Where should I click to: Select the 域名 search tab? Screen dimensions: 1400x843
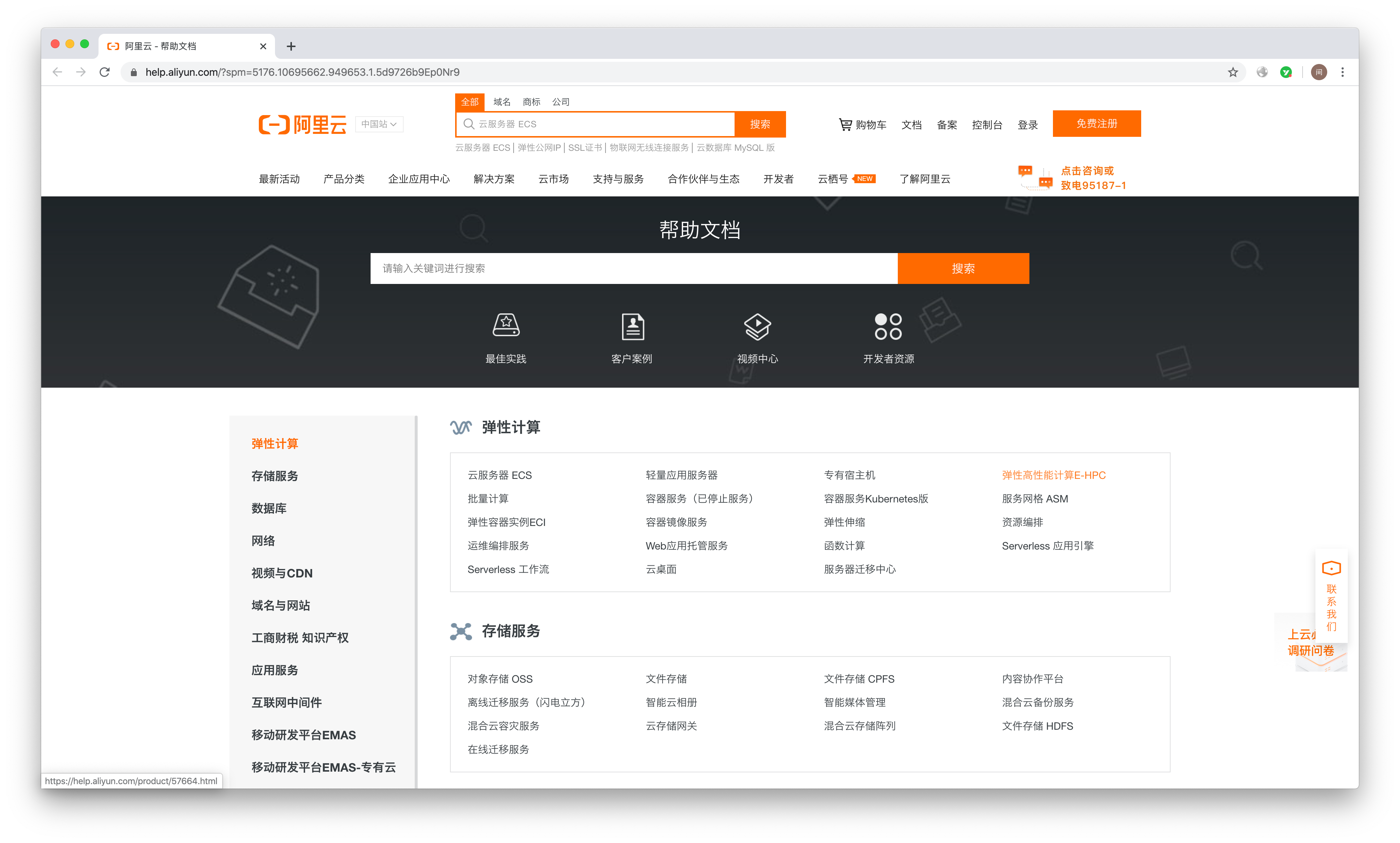coord(502,102)
